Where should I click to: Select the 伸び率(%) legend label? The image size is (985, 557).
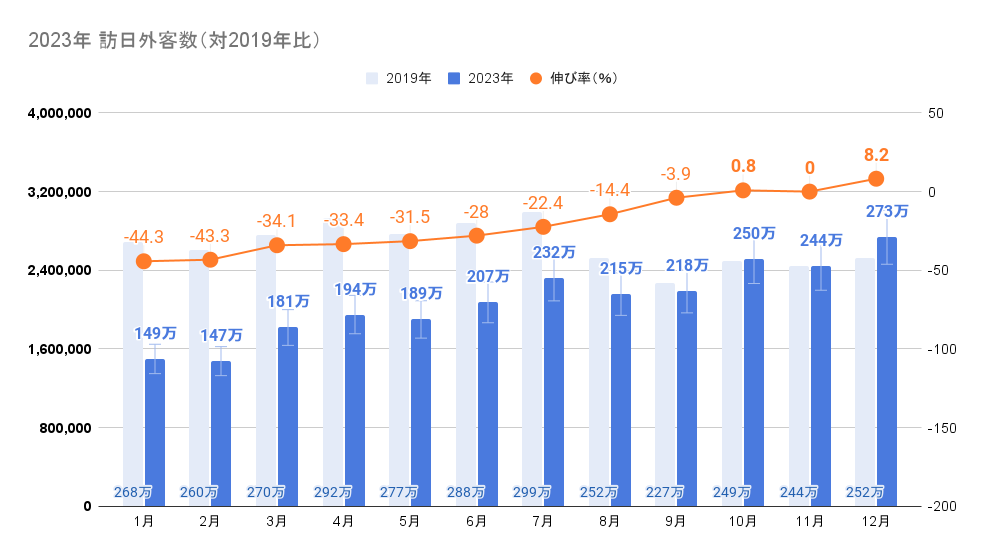point(584,78)
